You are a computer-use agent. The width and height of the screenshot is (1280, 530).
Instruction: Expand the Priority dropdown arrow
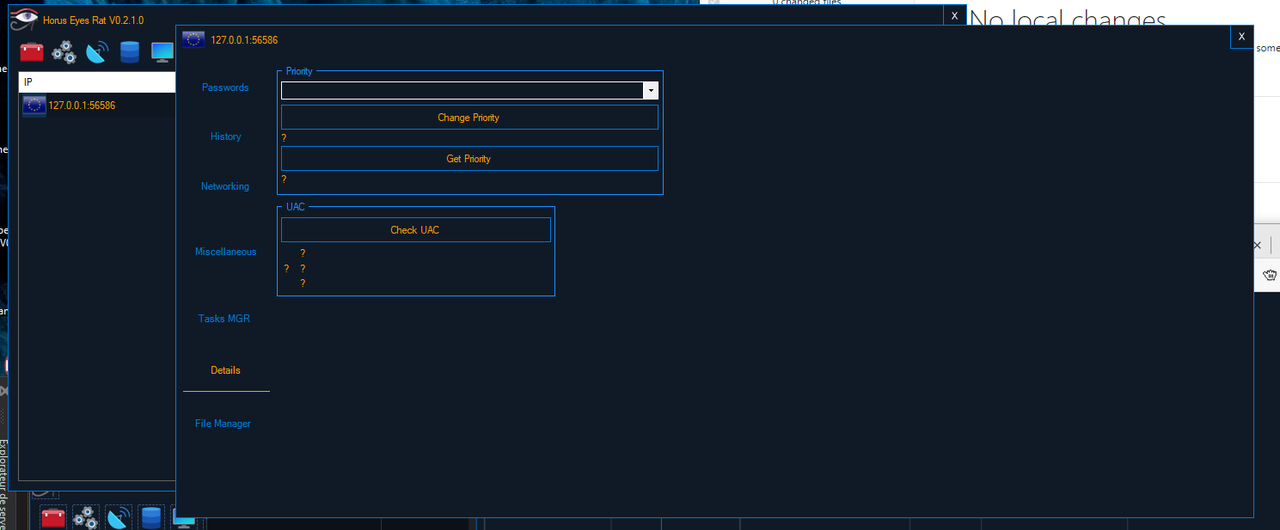point(651,90)
